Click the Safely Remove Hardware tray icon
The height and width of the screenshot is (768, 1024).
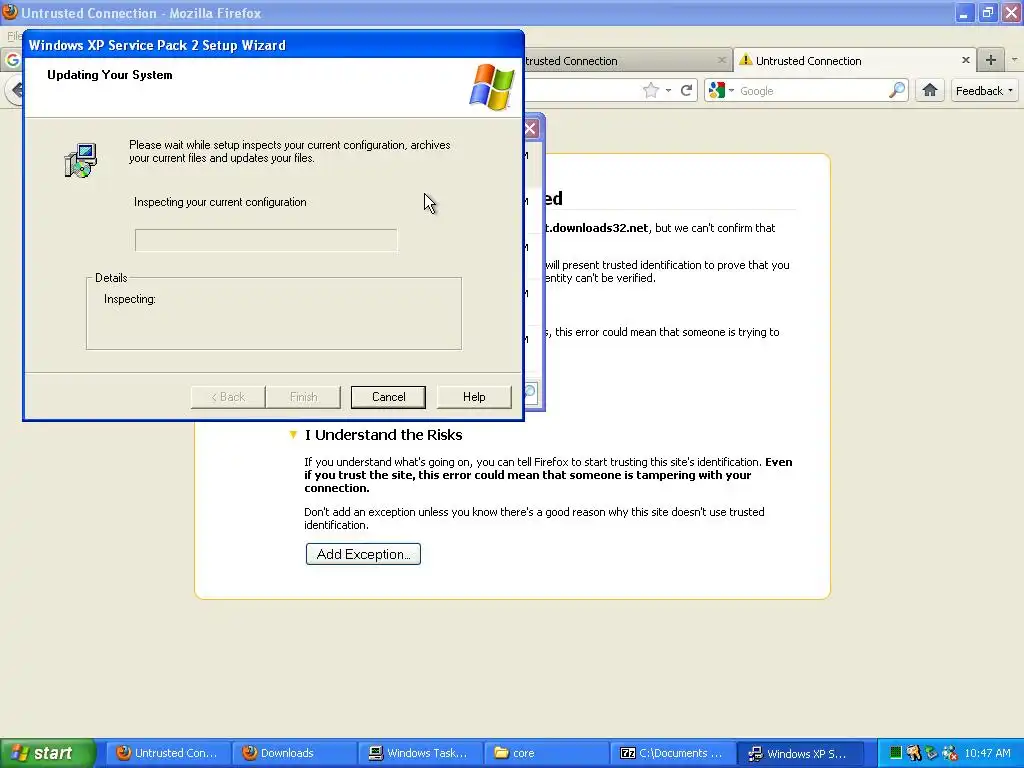[x=931, y=753]
